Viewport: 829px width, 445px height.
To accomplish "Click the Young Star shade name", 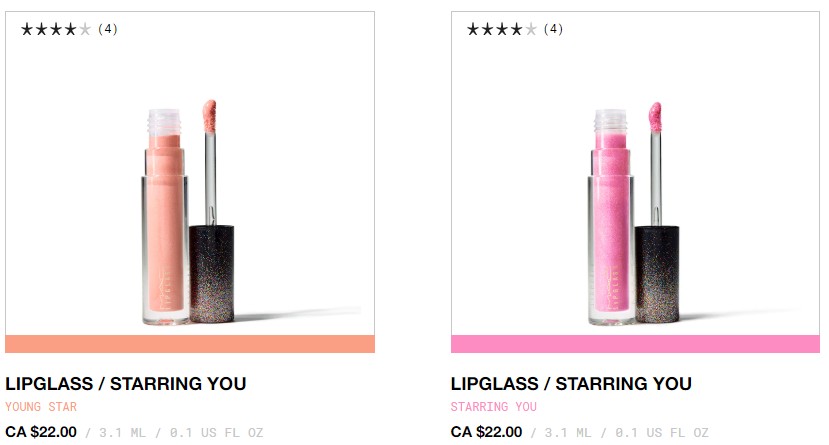I will [x=41, y=407].
